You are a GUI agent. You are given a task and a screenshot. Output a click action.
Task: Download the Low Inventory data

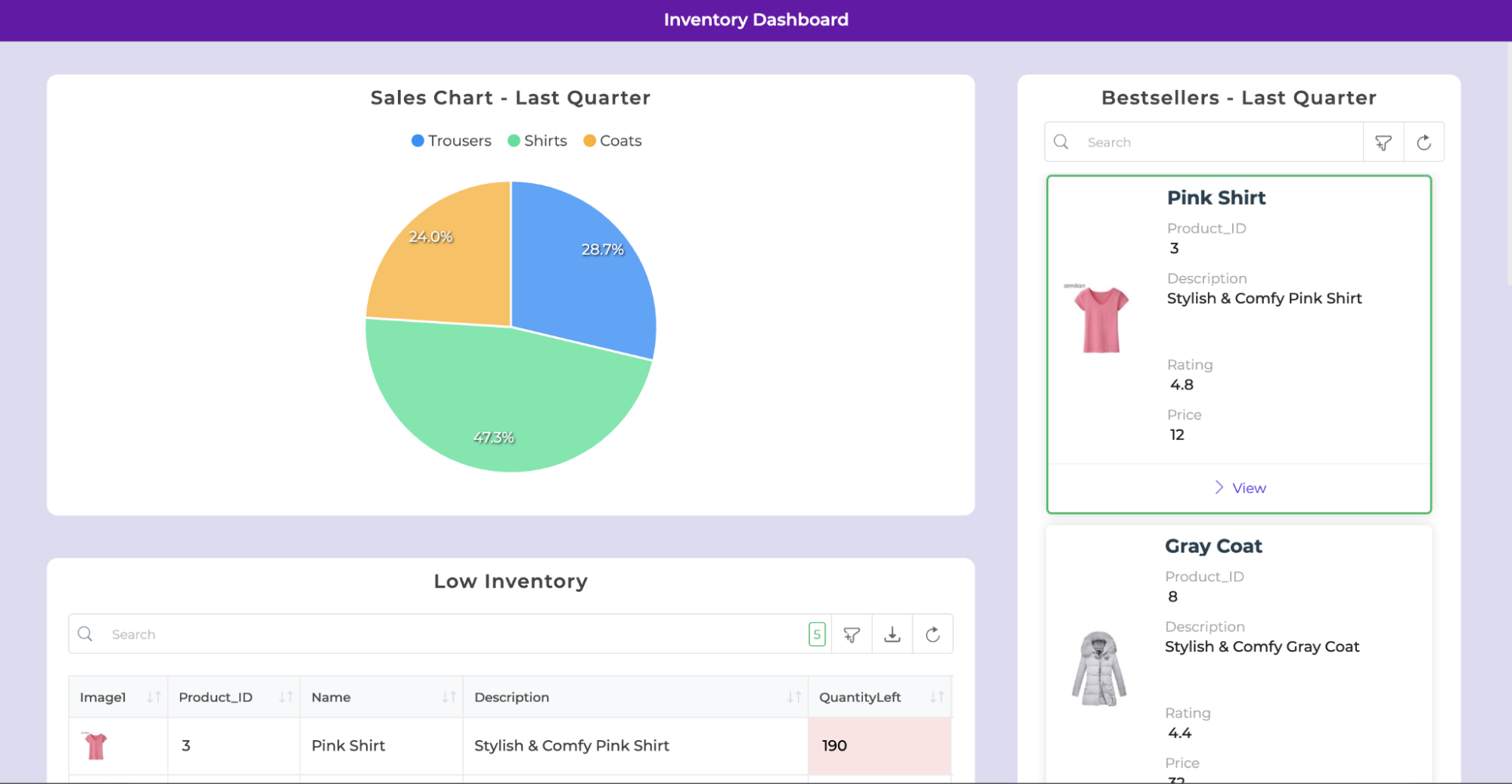(x=893, y=634)
